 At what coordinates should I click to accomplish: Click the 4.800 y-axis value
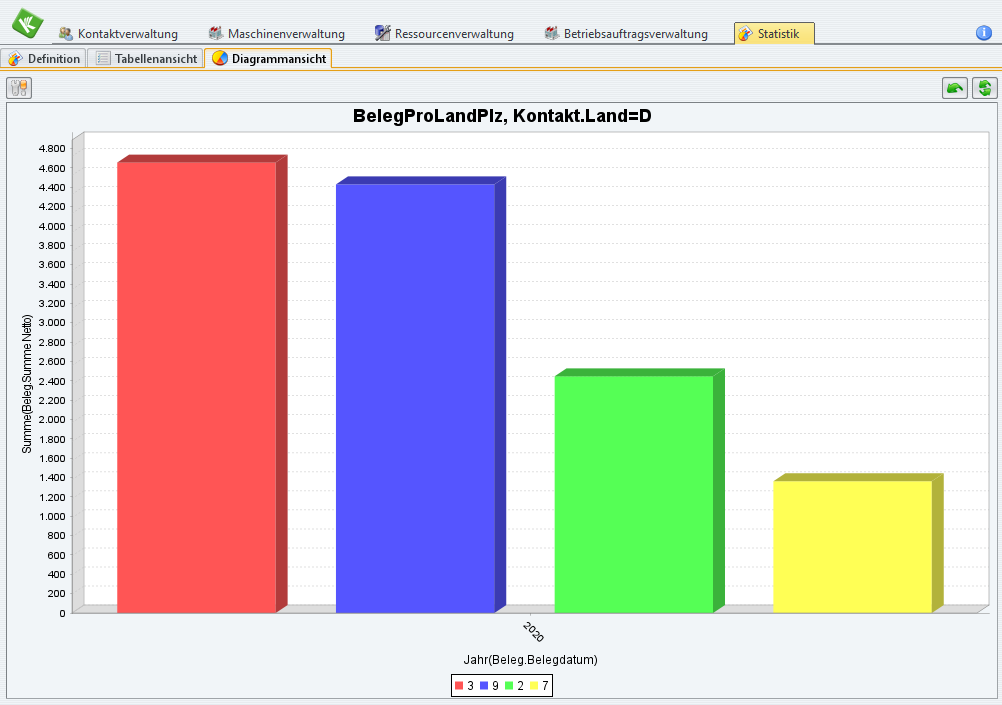click(52, 149)
